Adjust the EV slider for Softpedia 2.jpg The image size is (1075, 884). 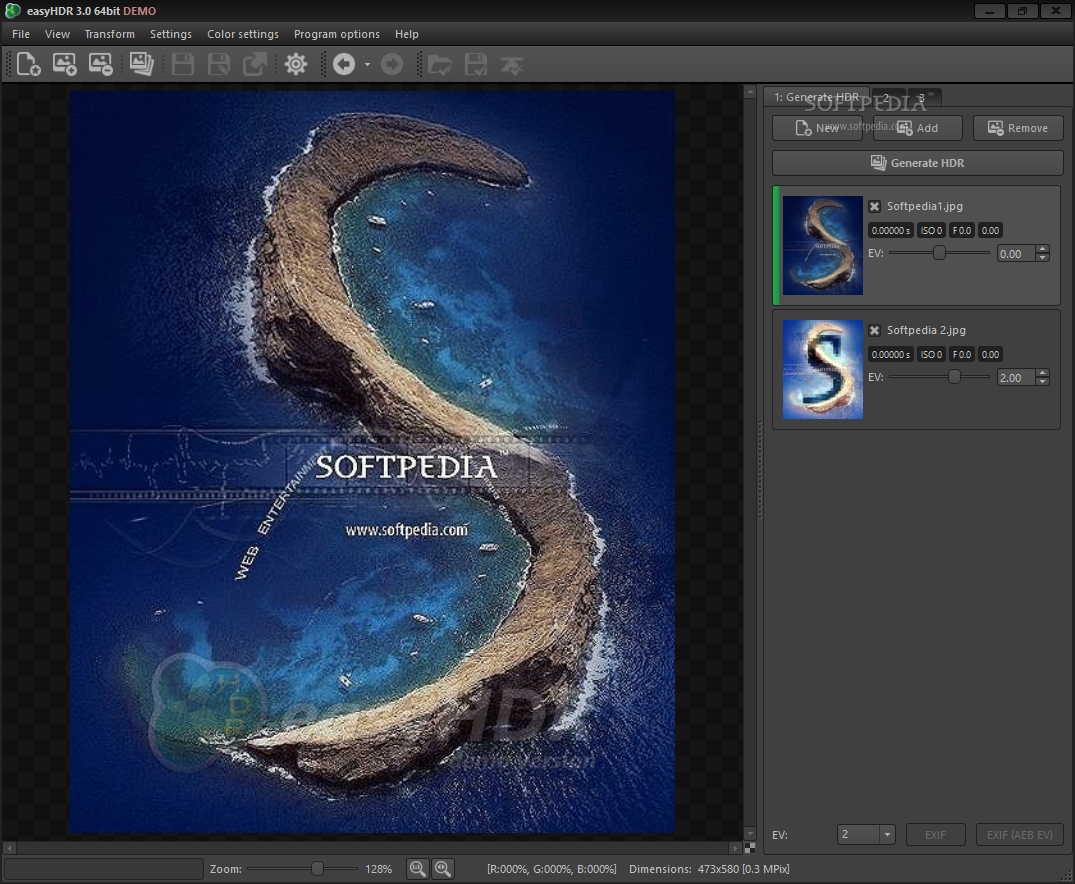[x=939, y=377]
